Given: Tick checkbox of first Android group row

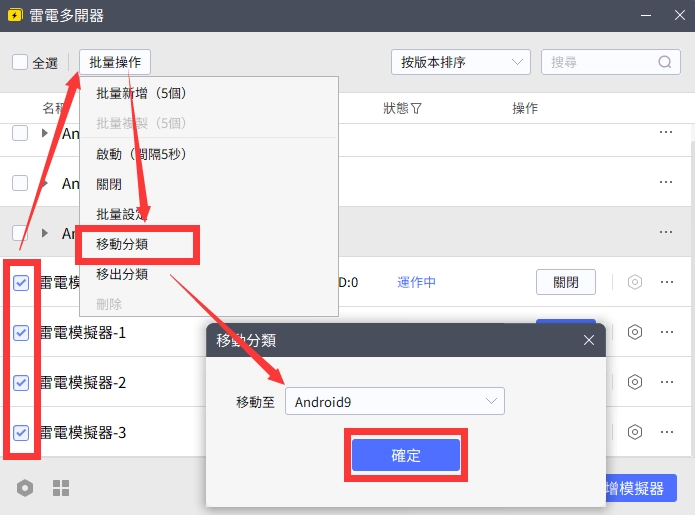Looking at the screenshot, I should click(x=20, y=133).
